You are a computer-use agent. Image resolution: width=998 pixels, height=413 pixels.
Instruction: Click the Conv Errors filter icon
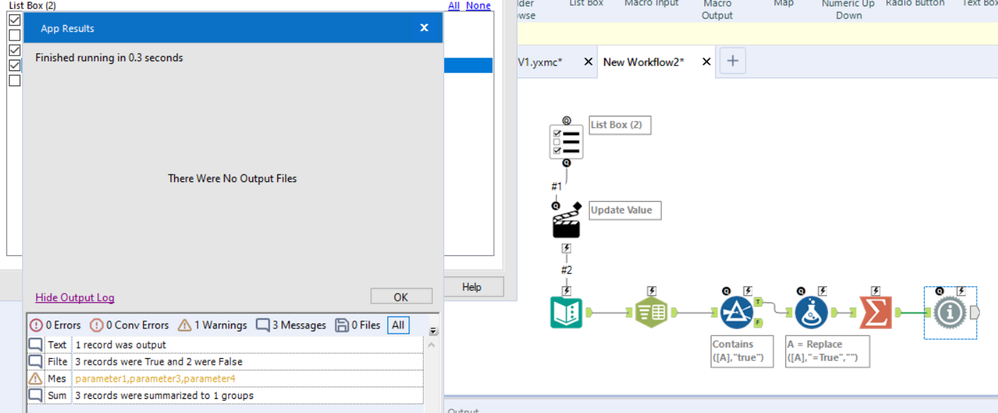[96, 325]
